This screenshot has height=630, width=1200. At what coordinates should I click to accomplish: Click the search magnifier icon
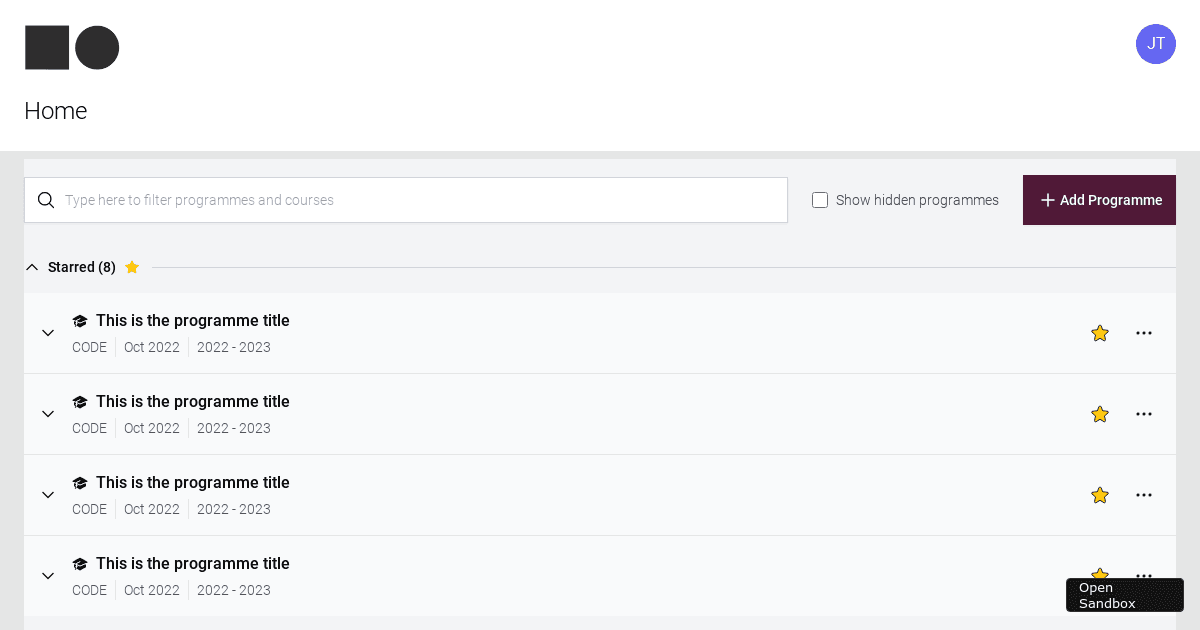[x=46, y=200]
